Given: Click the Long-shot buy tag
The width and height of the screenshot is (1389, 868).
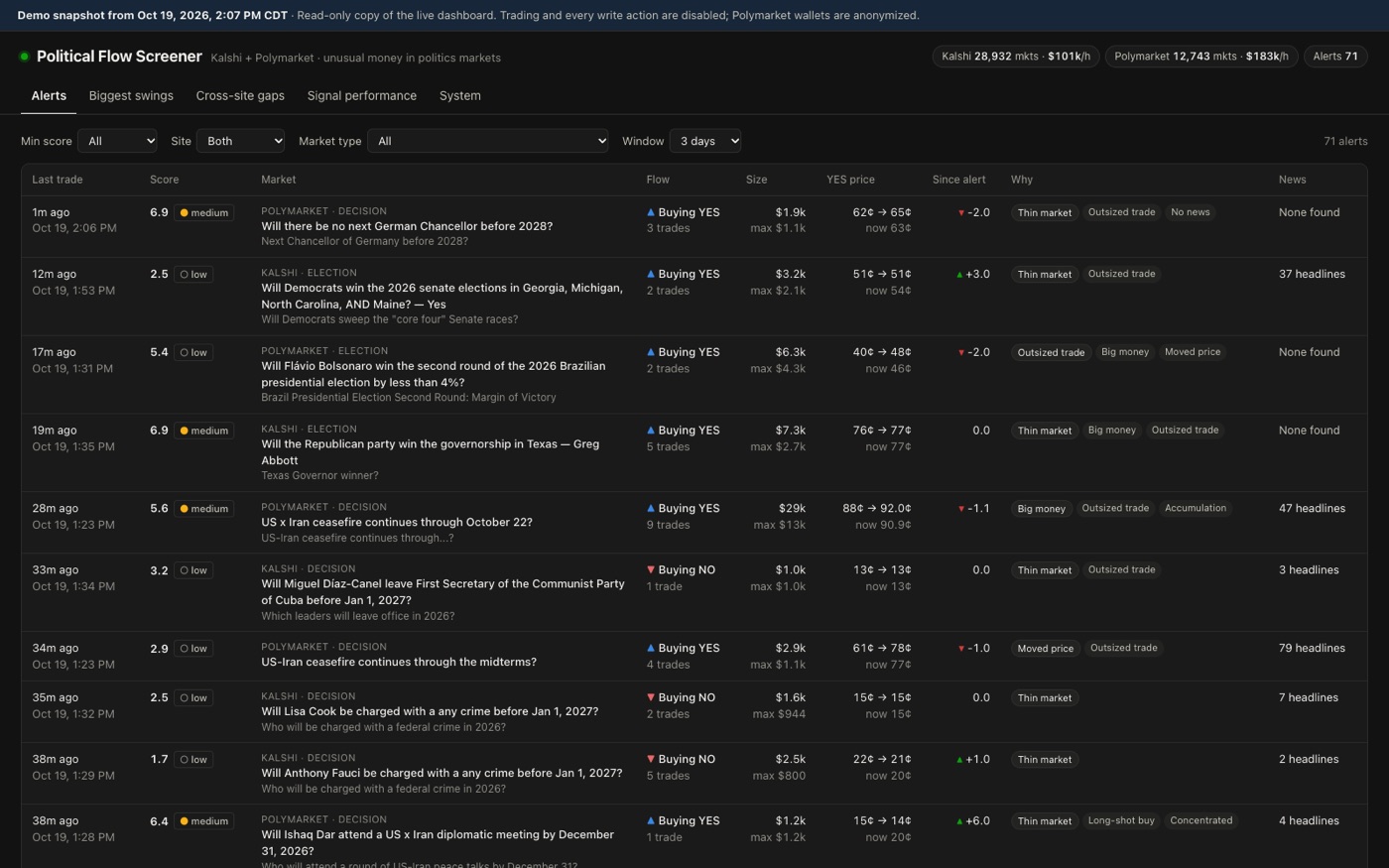Looking at the screenshot, I should 1121,820.
